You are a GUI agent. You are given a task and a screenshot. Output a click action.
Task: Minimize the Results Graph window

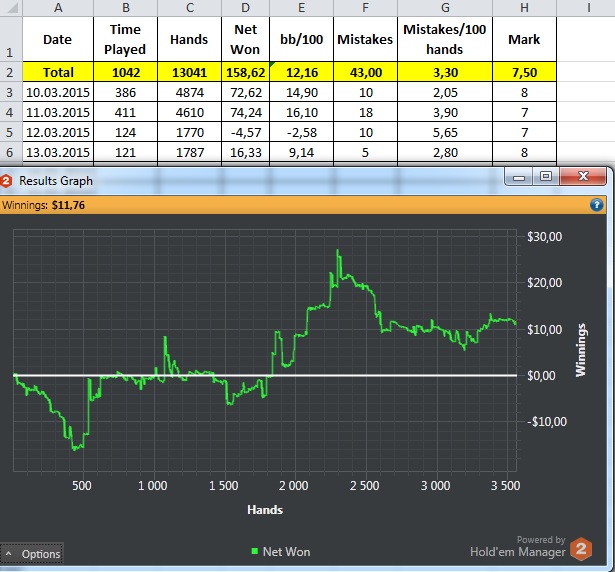(x=519, y=177)
